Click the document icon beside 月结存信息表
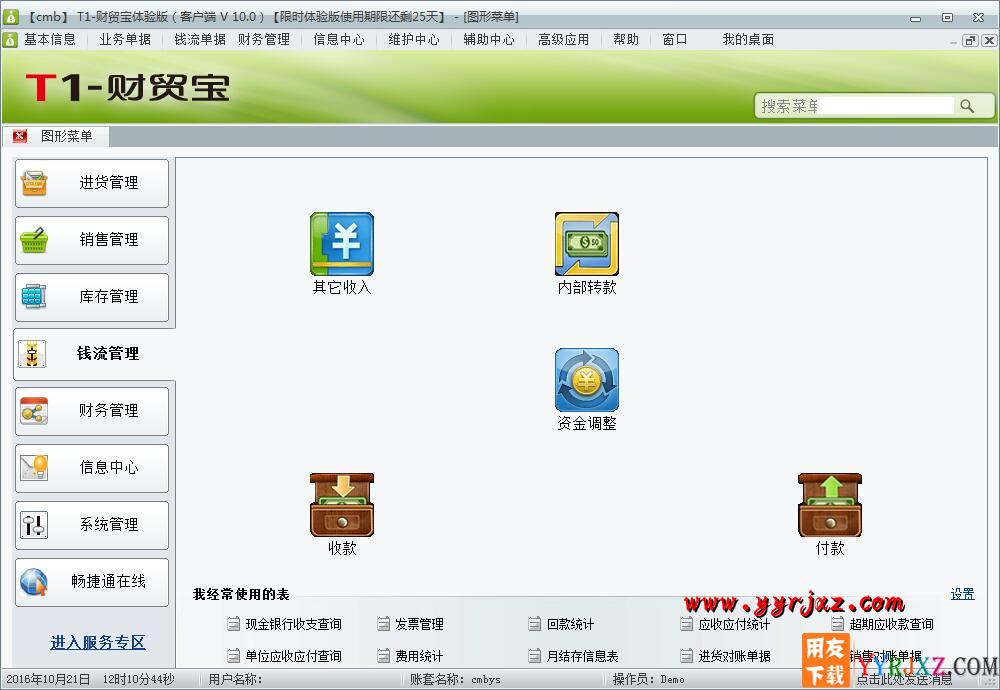The height and width of the screenshot is (690, 1000). 534,656
